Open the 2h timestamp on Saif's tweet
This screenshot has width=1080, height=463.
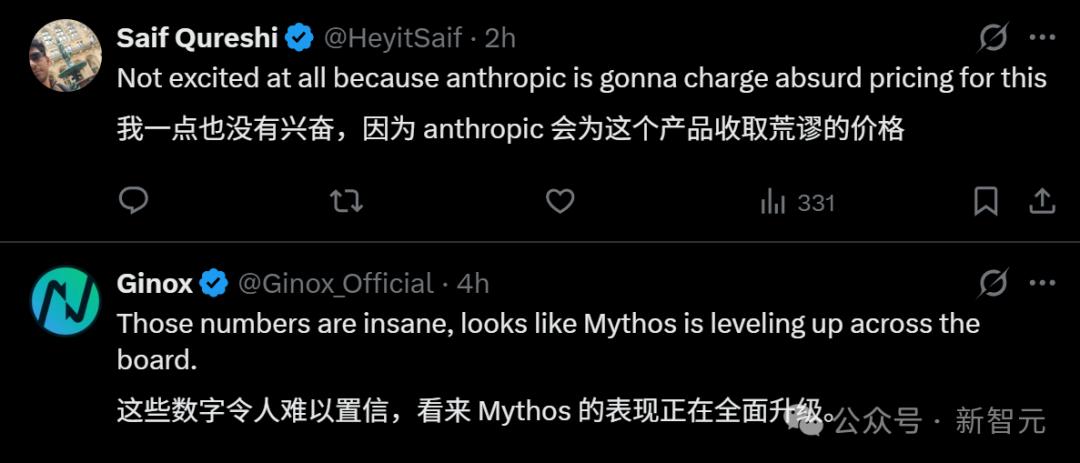500,39
